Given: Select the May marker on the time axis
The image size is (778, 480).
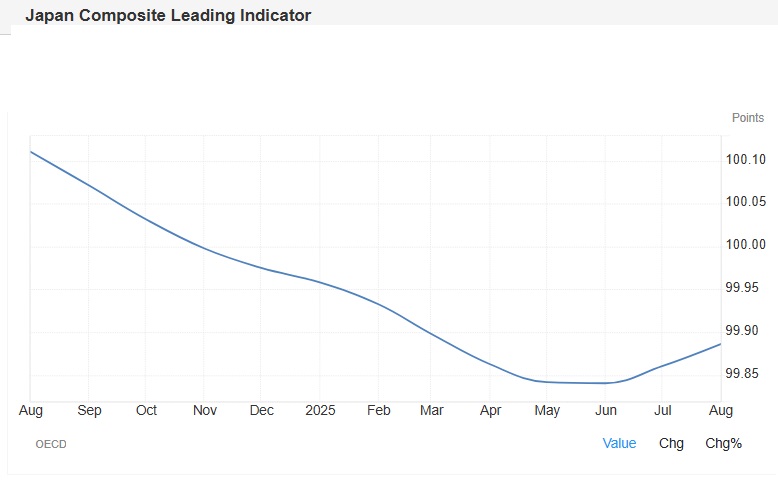Looking at the screenshot, I should tap(547, 410).
